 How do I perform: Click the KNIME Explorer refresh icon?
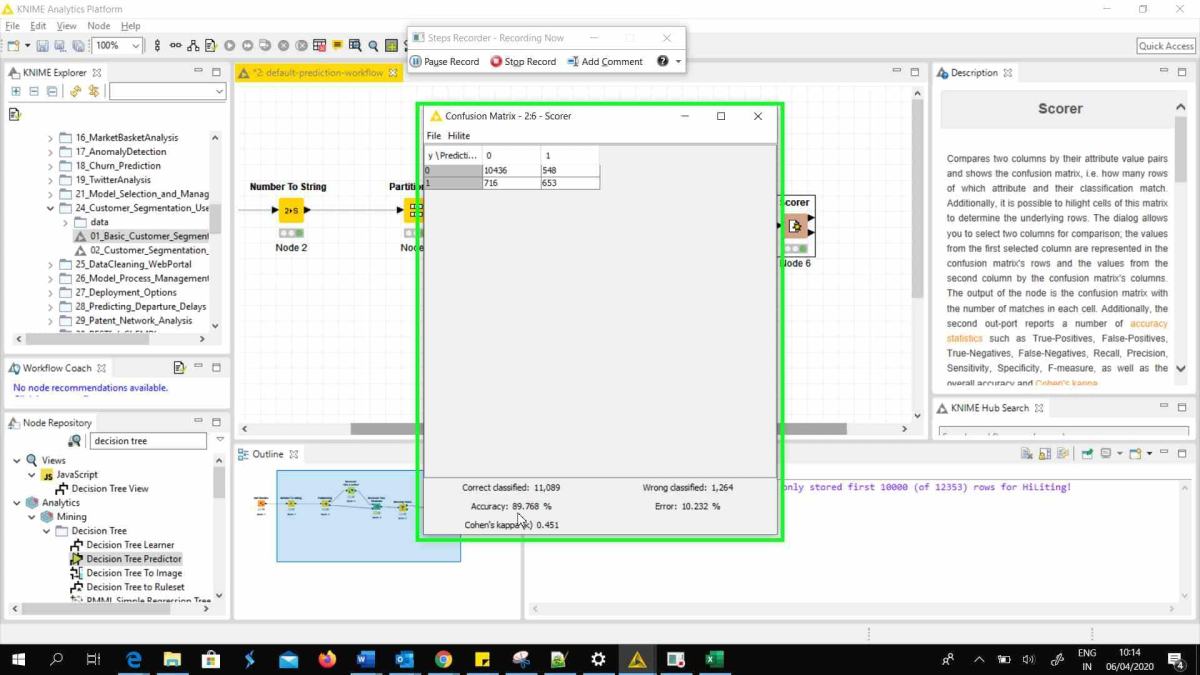(x=76, y=91)
